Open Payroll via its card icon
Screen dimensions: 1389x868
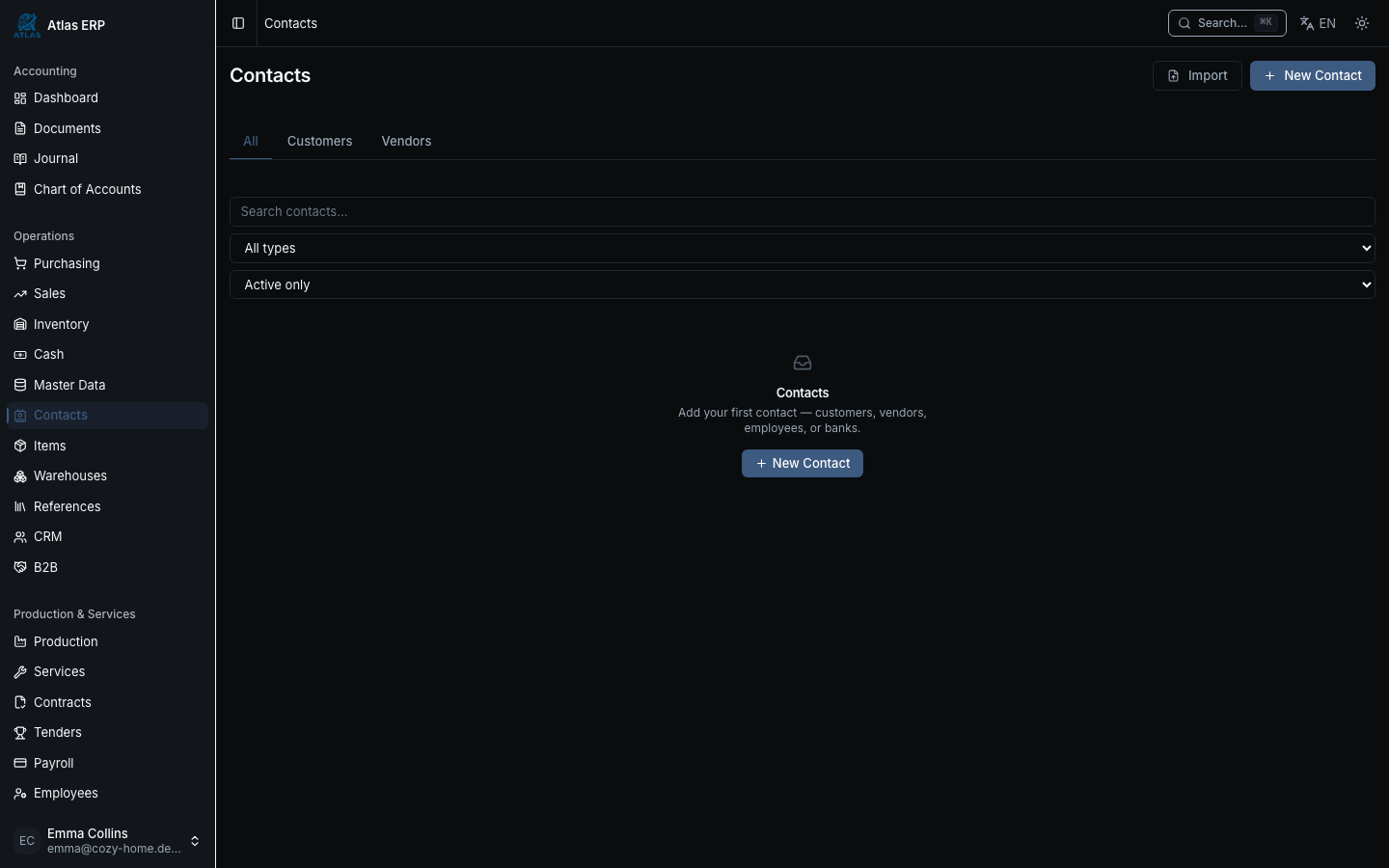[20, 763]
